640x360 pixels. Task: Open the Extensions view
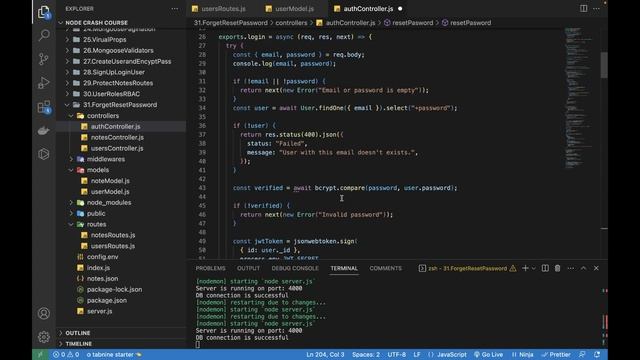[44, 107]
